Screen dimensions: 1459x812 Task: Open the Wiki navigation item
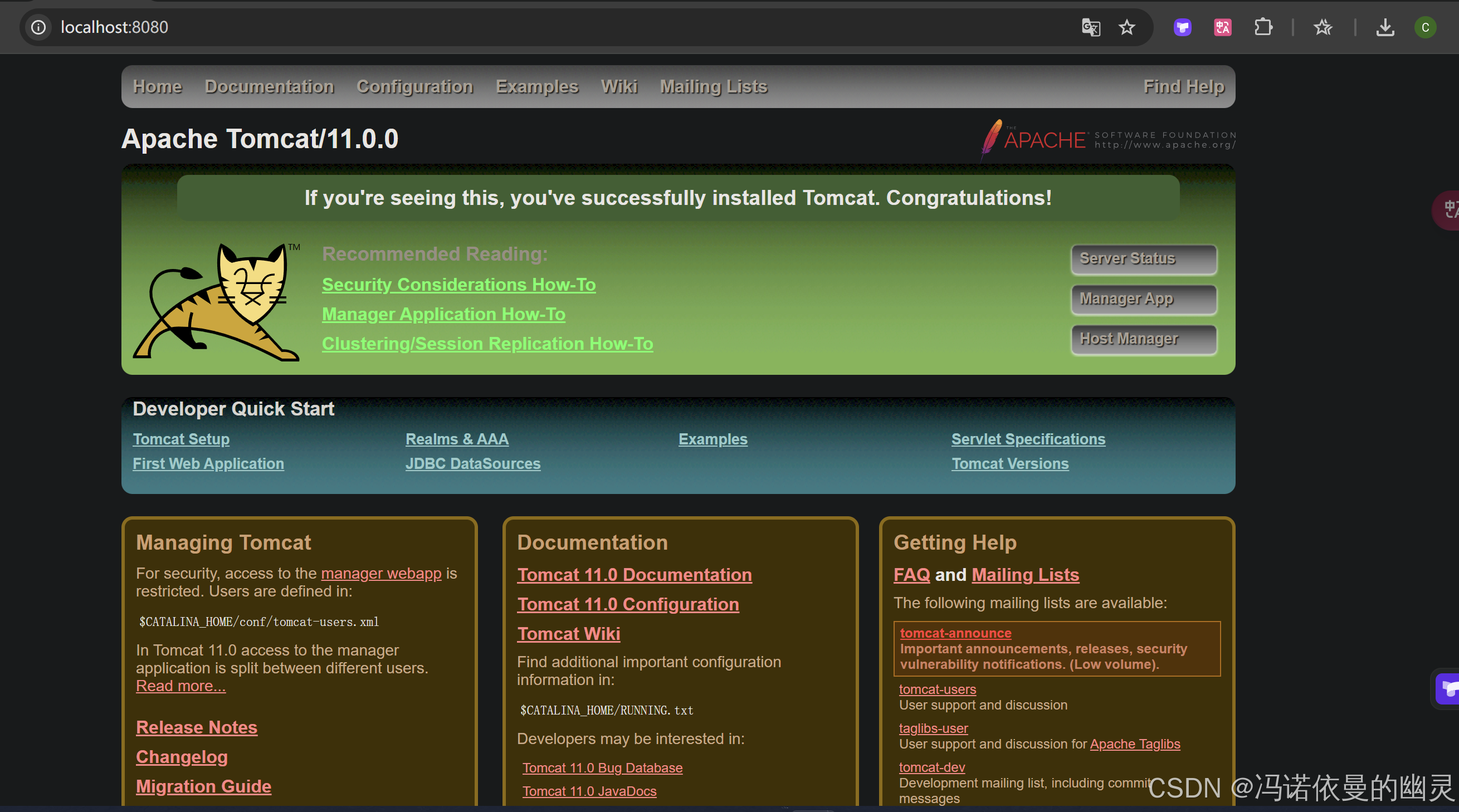click(619, 86)
